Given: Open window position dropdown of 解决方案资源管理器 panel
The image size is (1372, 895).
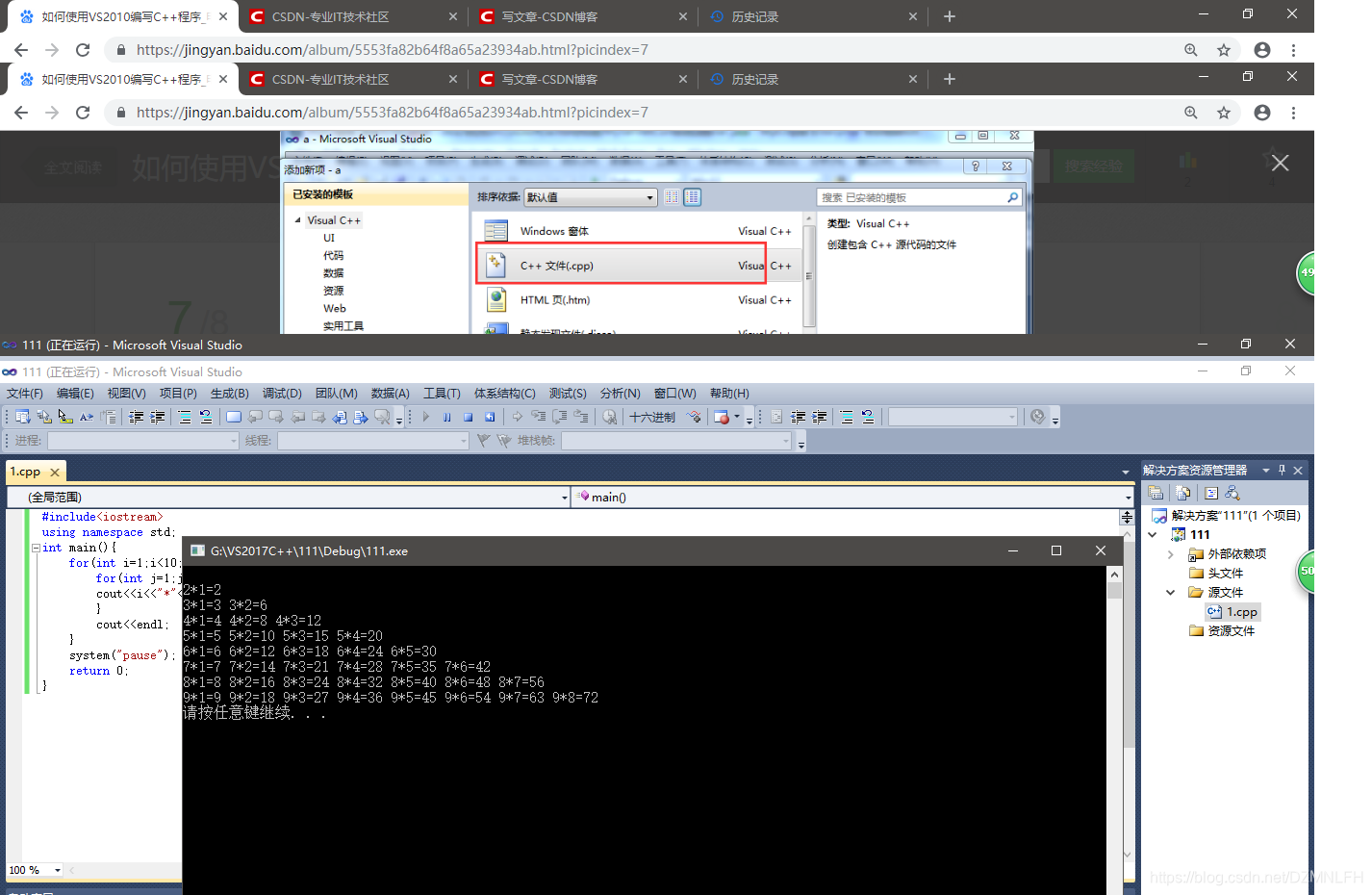Looking at the screenshot, I should tap(1266, 470).
